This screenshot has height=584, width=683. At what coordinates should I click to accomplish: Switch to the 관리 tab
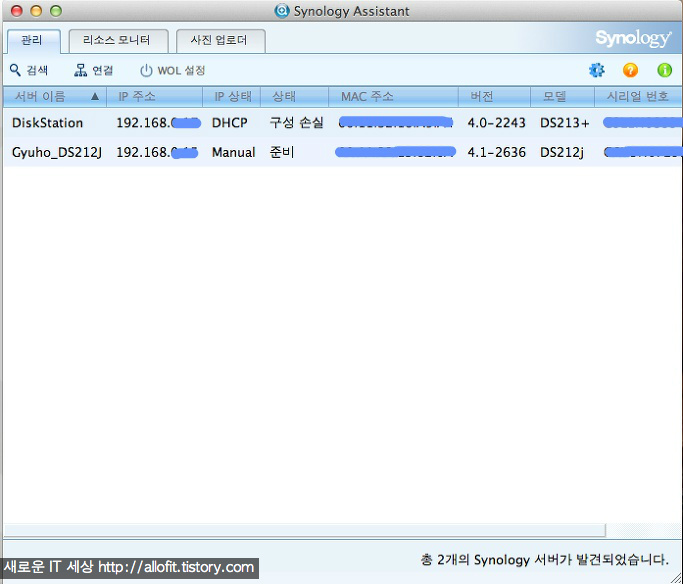pos(33,41)
